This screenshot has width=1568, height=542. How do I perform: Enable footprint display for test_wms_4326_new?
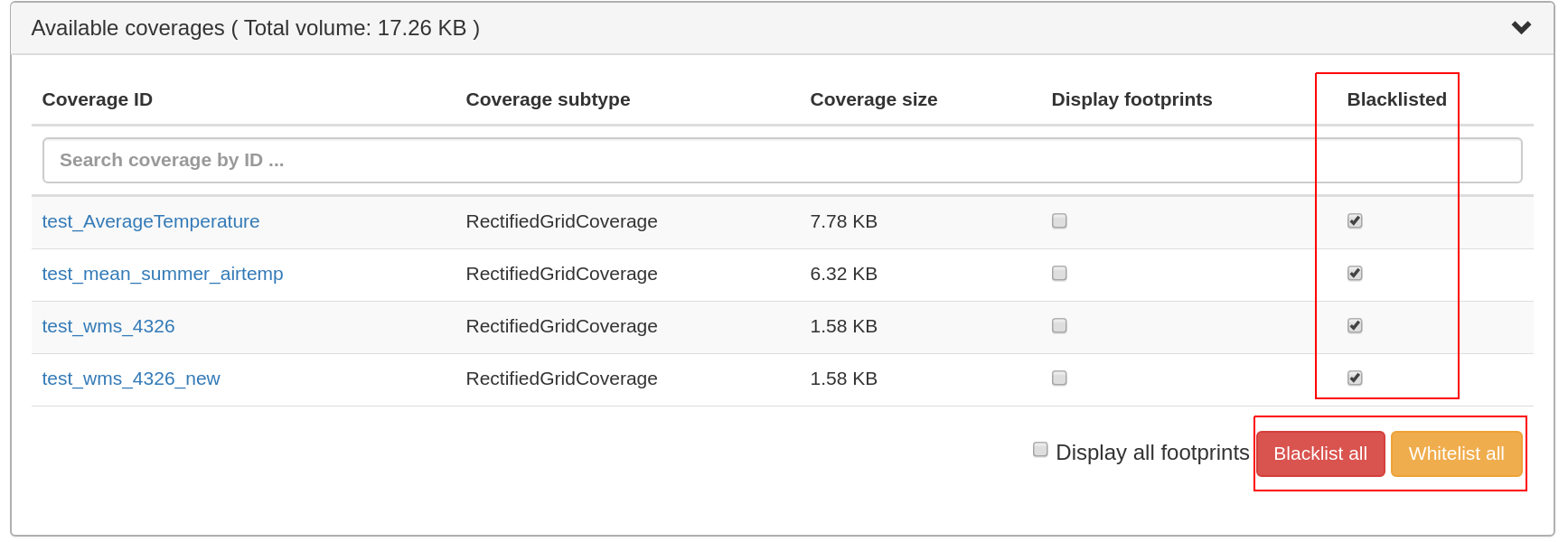[x=1059, y=378]
